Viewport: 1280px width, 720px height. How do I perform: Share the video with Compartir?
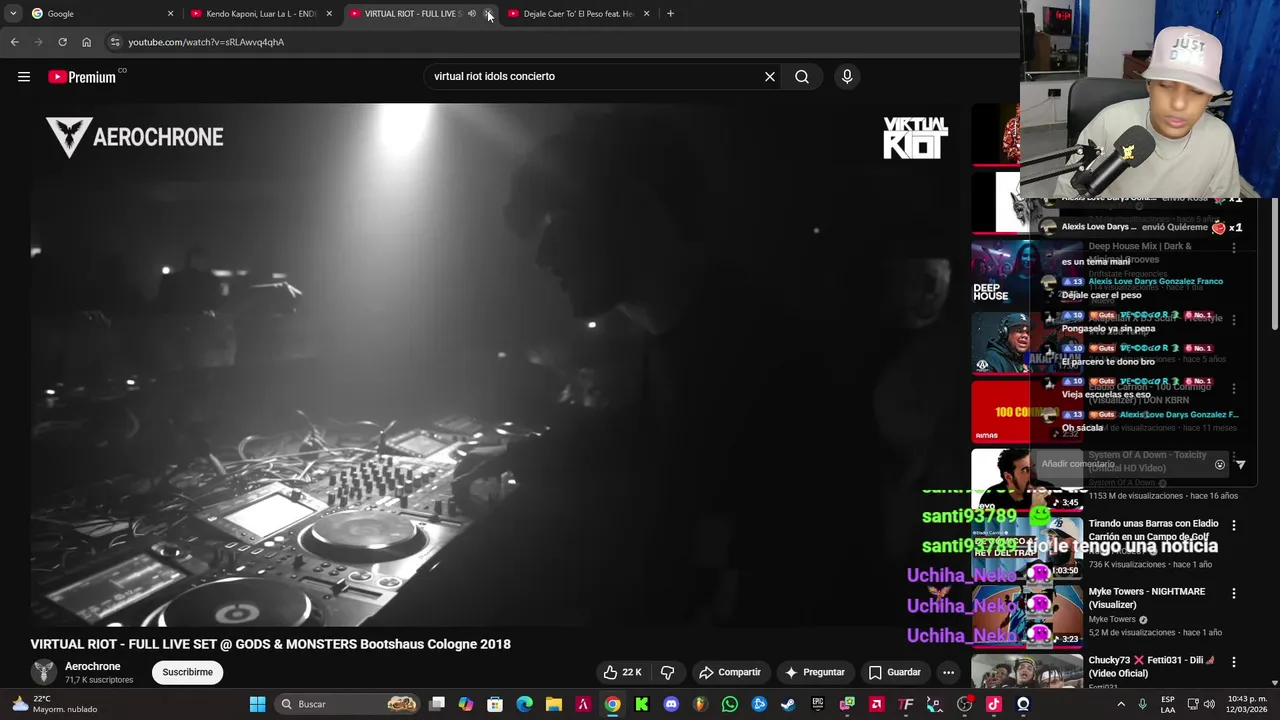[x=730, y=672]
